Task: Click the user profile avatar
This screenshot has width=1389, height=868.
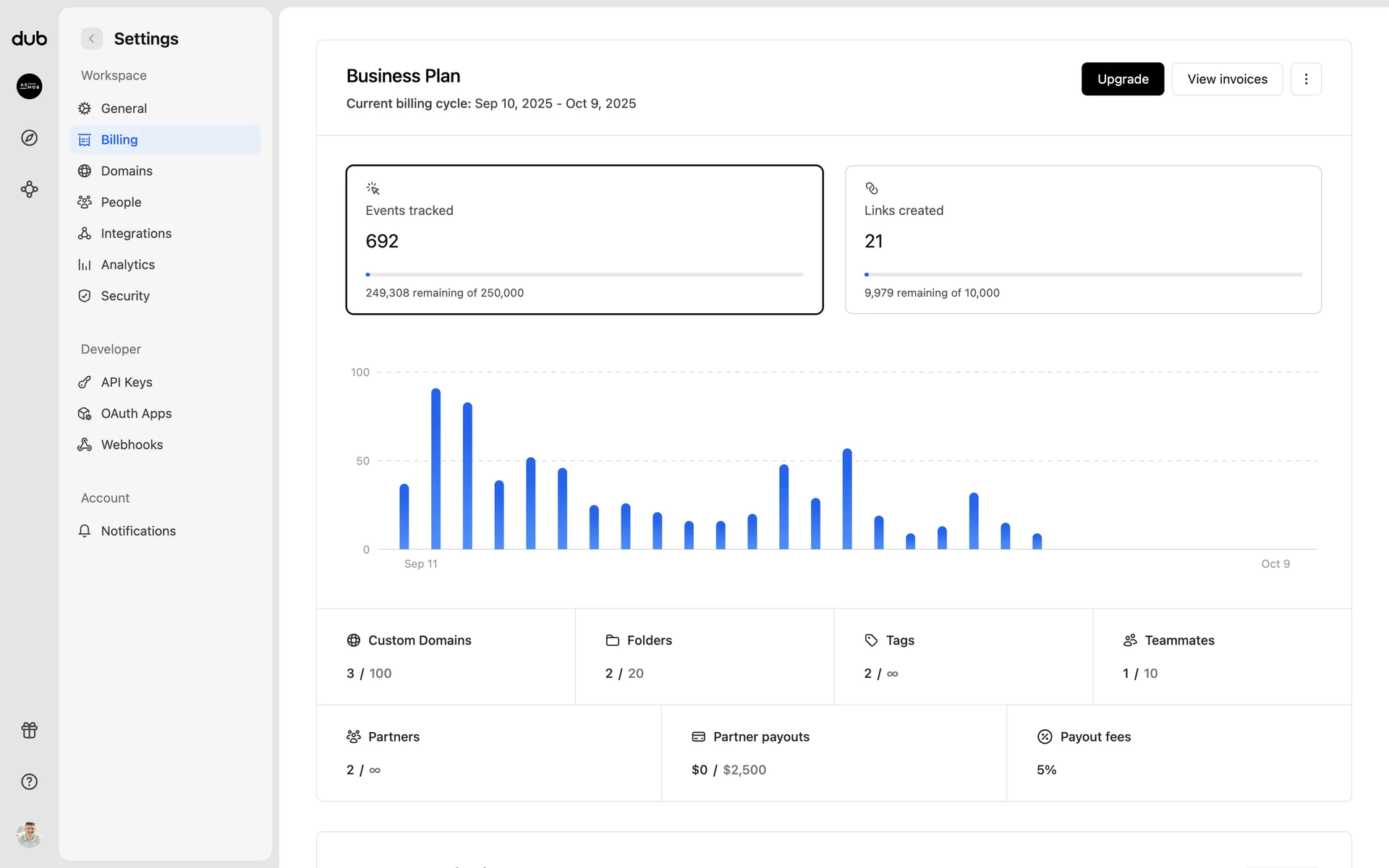Action: (29, 834)
